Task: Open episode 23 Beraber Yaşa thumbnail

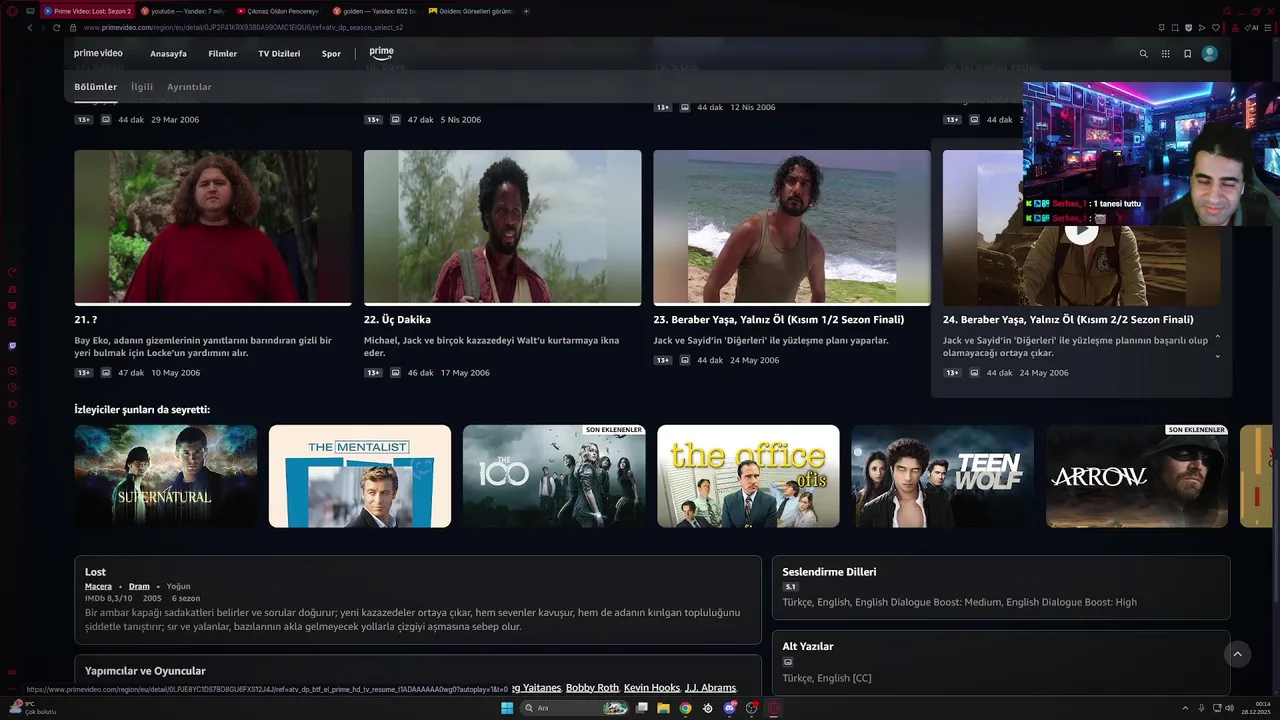Action: [x=792, y=227]
